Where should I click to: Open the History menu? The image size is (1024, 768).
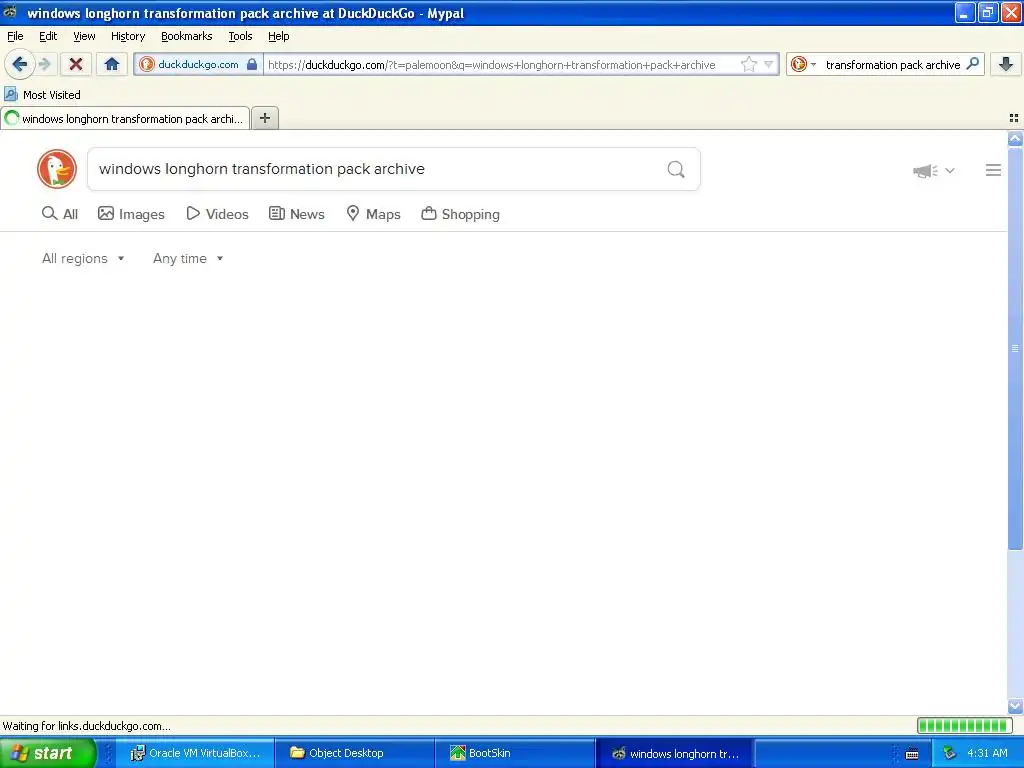(x=127, y=36)
